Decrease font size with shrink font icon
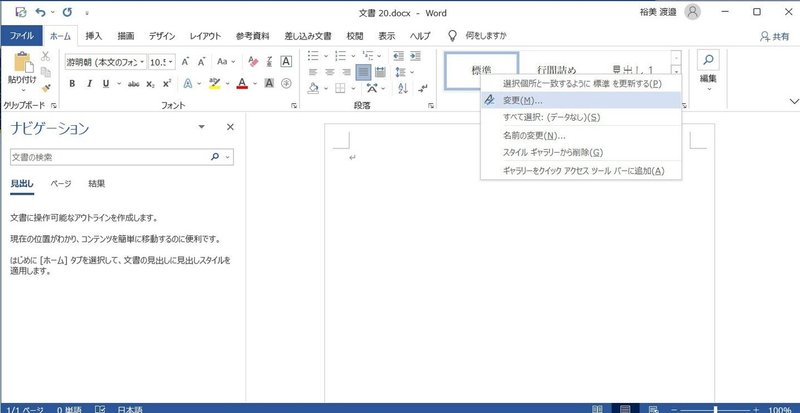This screenshot has width=800, height=413. pyautogui.click(x=202, y=62)
